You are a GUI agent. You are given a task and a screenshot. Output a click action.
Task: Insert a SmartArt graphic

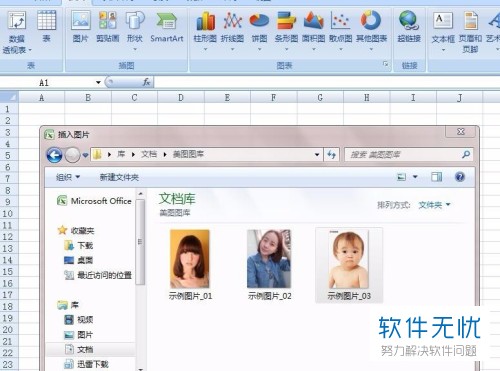(167, 27)
